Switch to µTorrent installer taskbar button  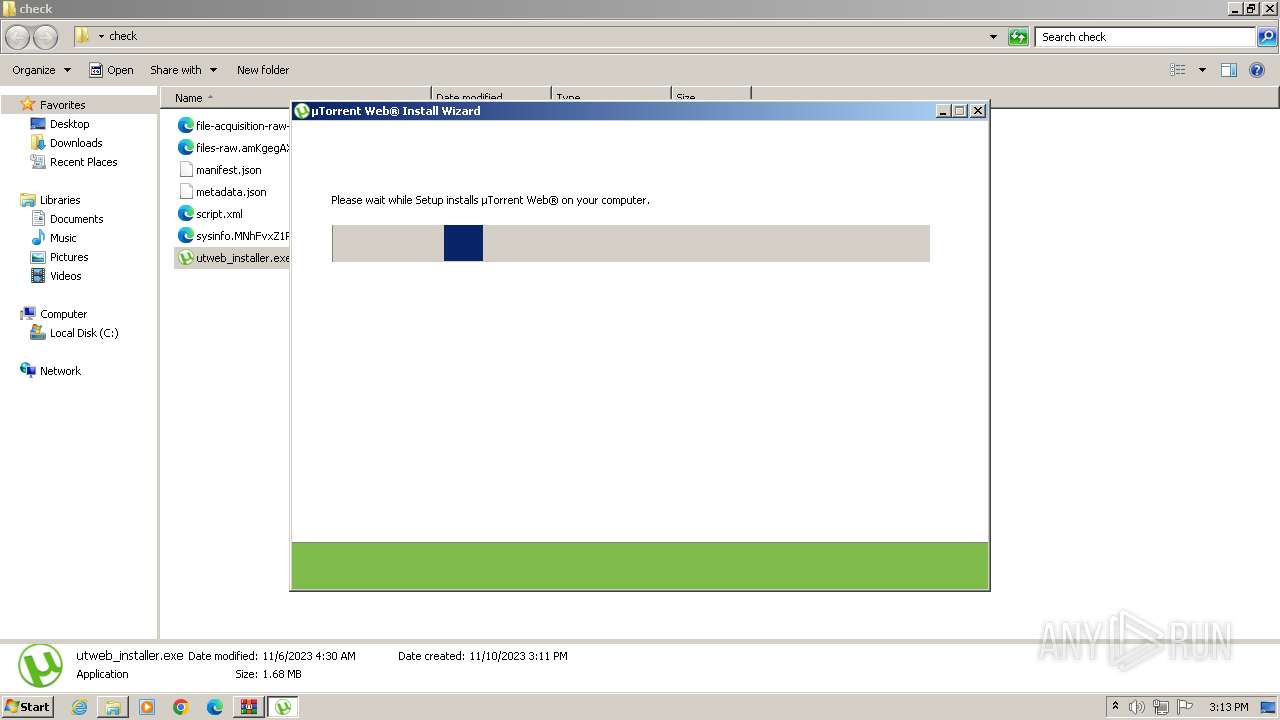(x=283, y=707)
